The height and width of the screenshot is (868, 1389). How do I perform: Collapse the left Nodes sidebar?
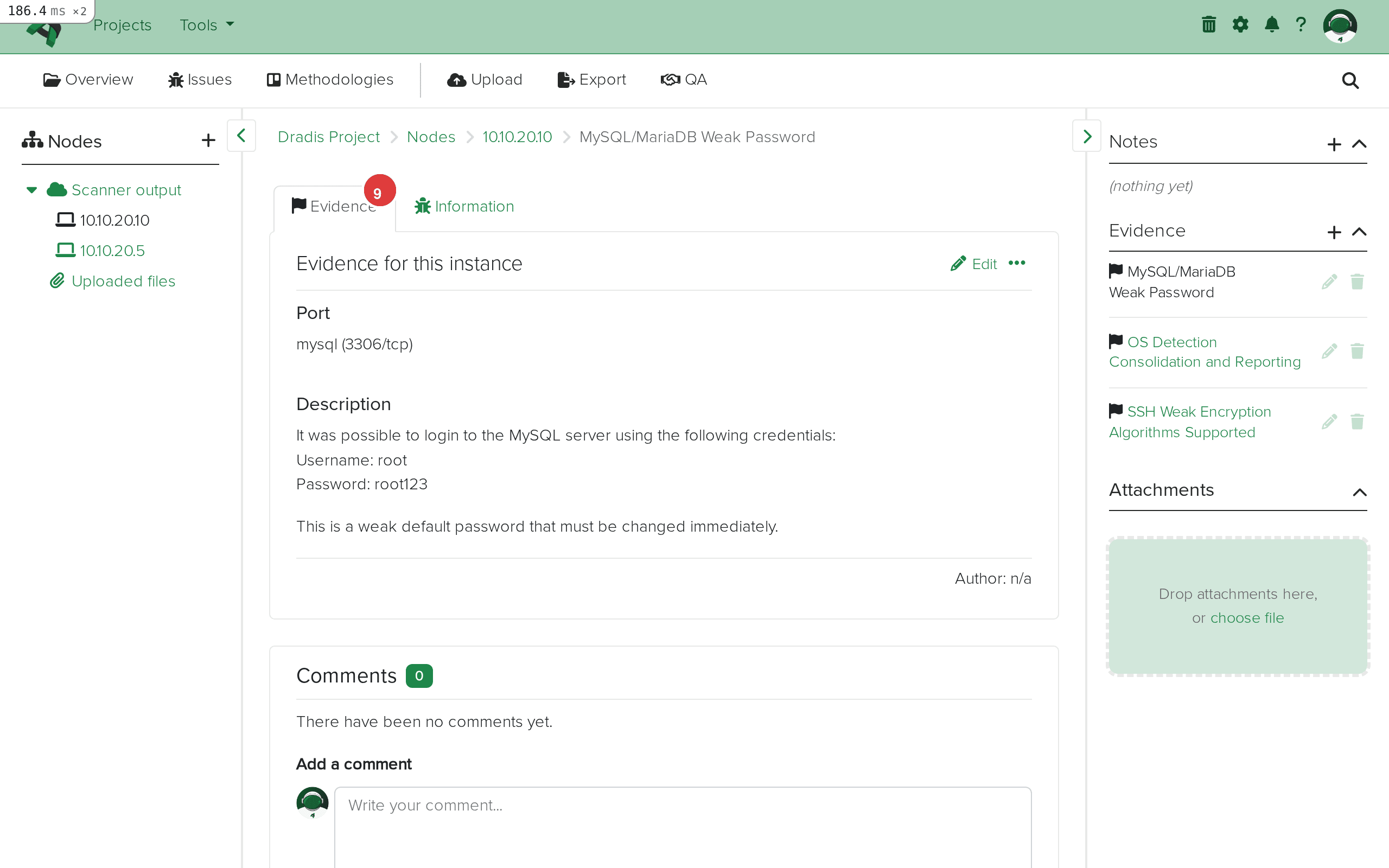240,136
